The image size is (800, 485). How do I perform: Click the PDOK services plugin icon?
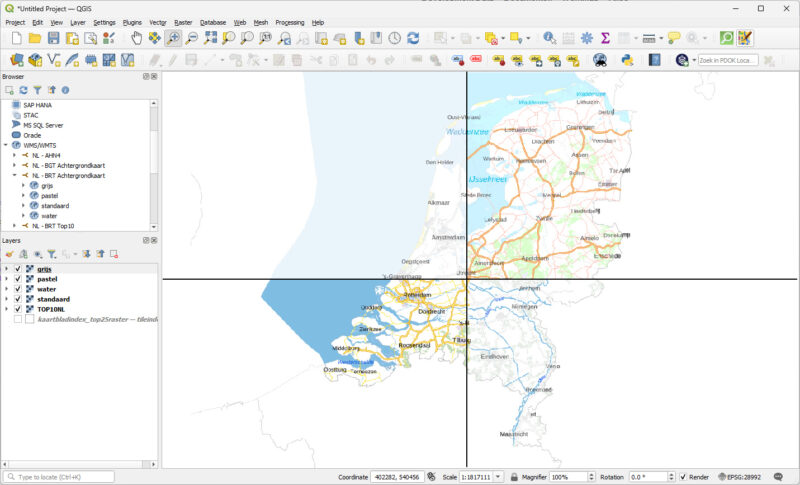(x=682, y=60)
